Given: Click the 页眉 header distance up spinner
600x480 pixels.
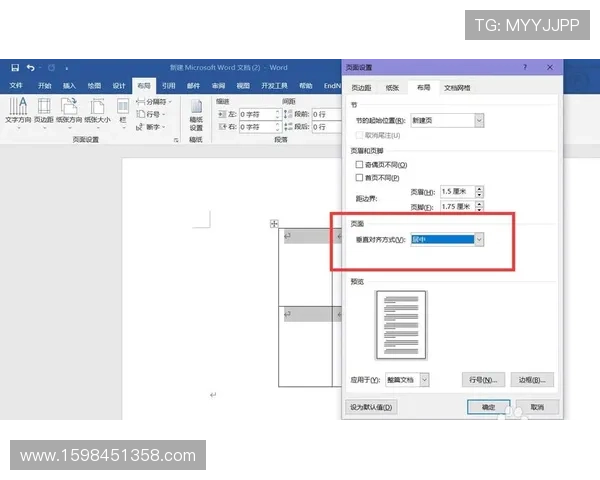Looking at the screenshot, I should click(479, 188).
